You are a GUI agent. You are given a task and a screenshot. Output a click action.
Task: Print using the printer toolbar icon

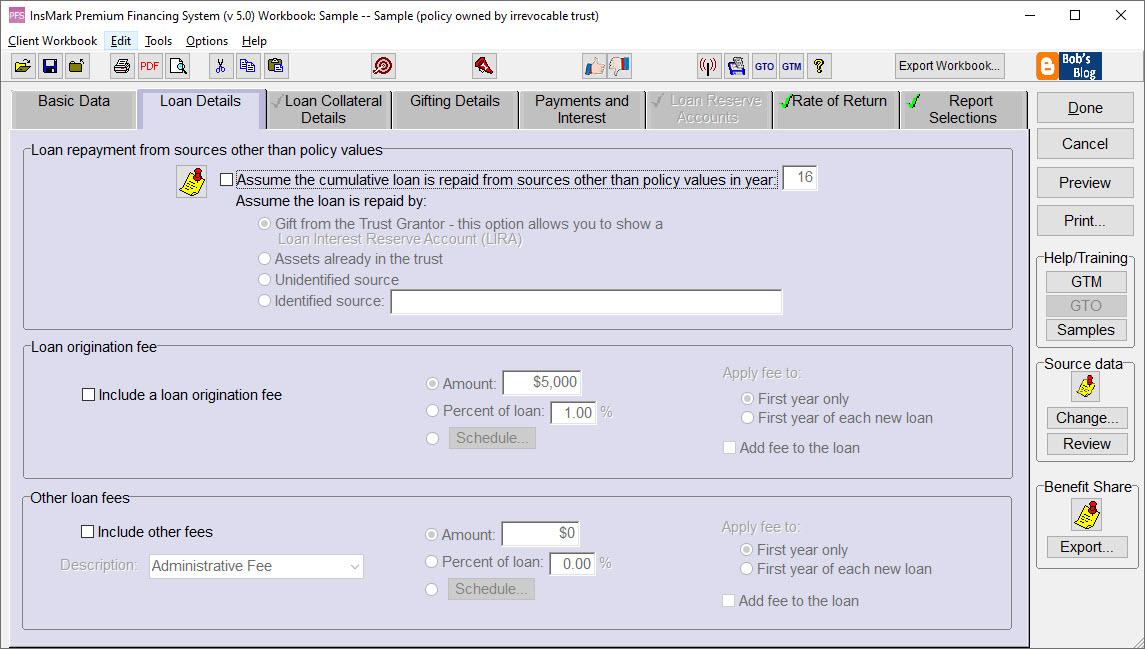(120, 65)
